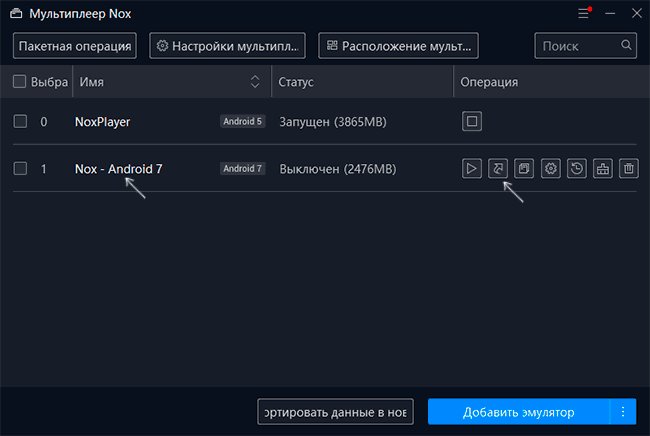Focus the Поиск search field
This screenshot has height=436, width=650.
pyautogui.click(x=585, y=46)
